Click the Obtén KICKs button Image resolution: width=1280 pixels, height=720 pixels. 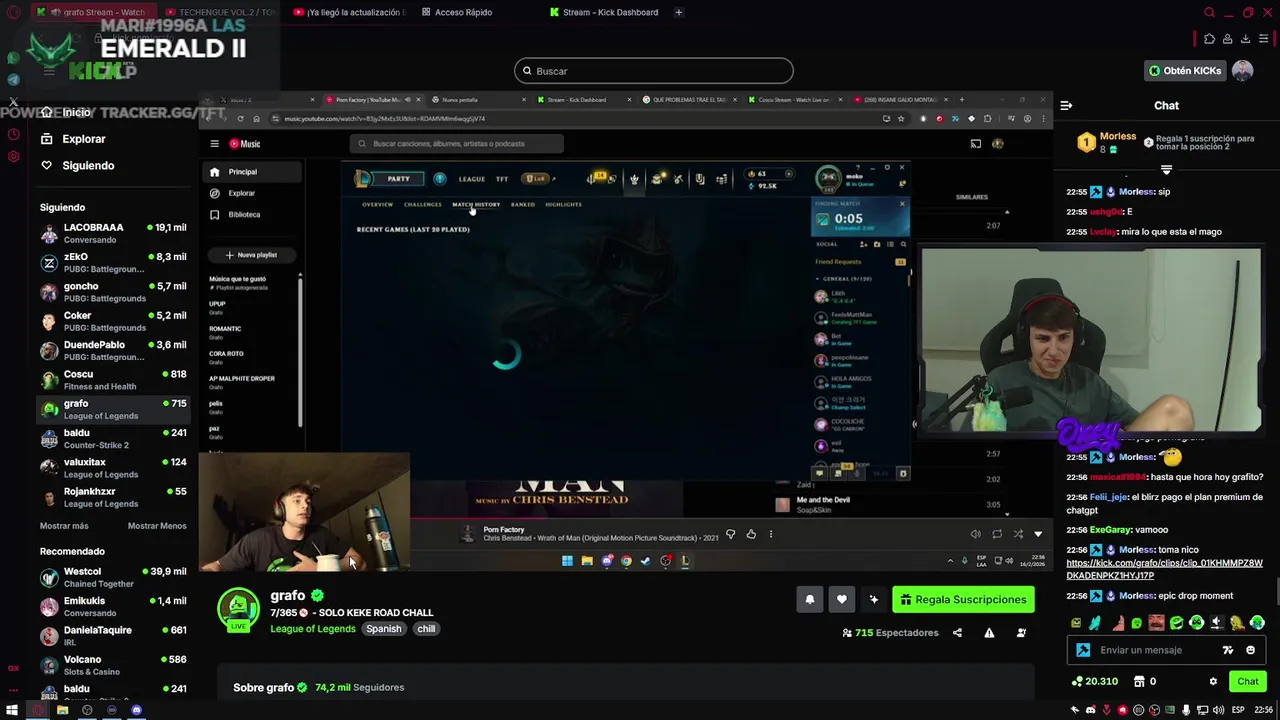(x=1186, y=71)
